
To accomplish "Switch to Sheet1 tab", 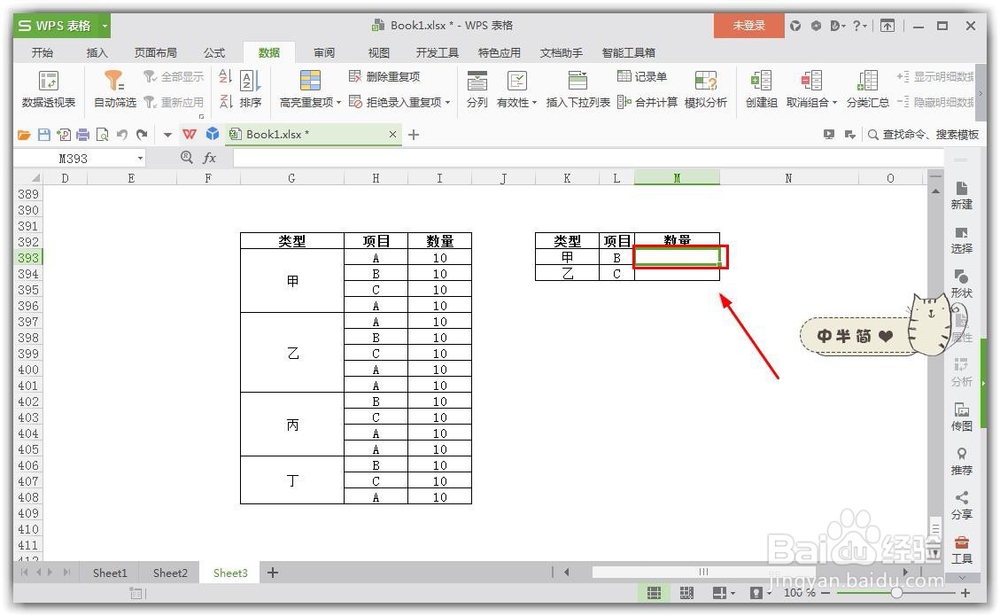I will (x=110, y=573).
